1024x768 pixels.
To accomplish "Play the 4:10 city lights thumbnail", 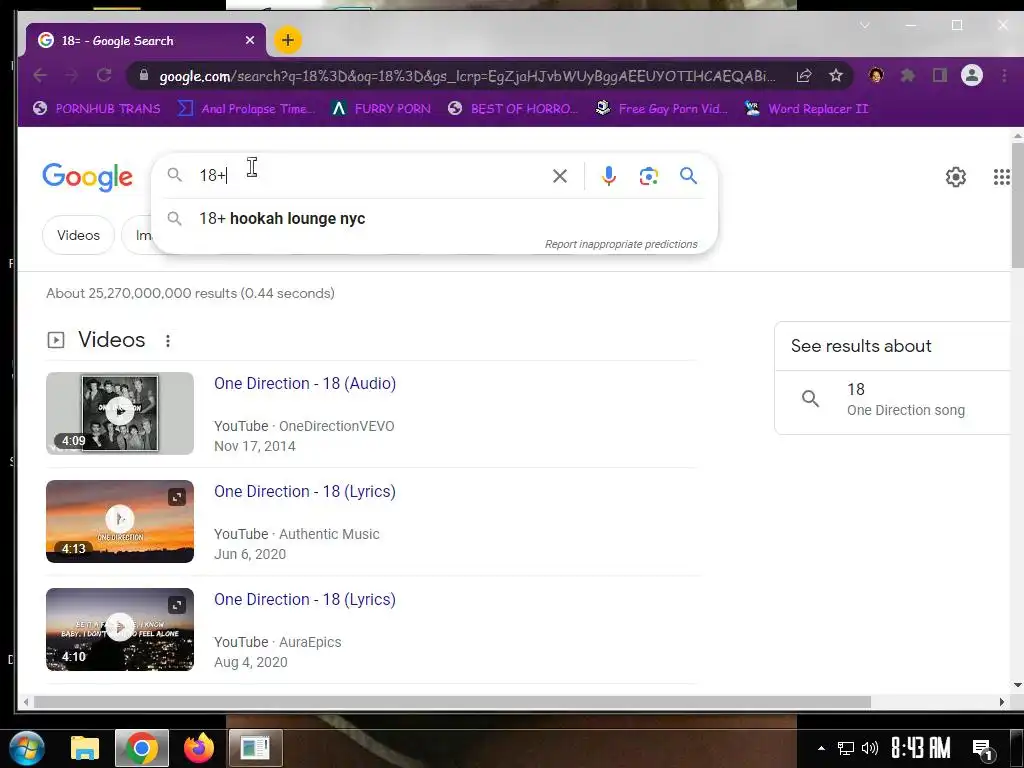I will (x=120, y=630).
